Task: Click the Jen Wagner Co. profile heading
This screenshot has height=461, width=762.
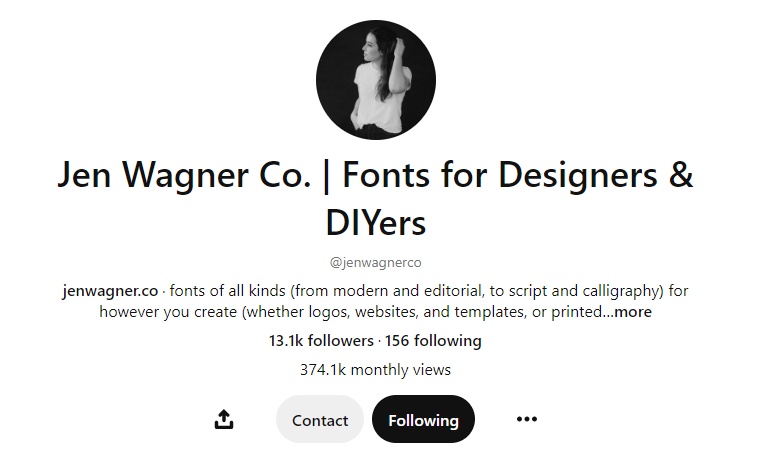Action: (x=376, y=198)
